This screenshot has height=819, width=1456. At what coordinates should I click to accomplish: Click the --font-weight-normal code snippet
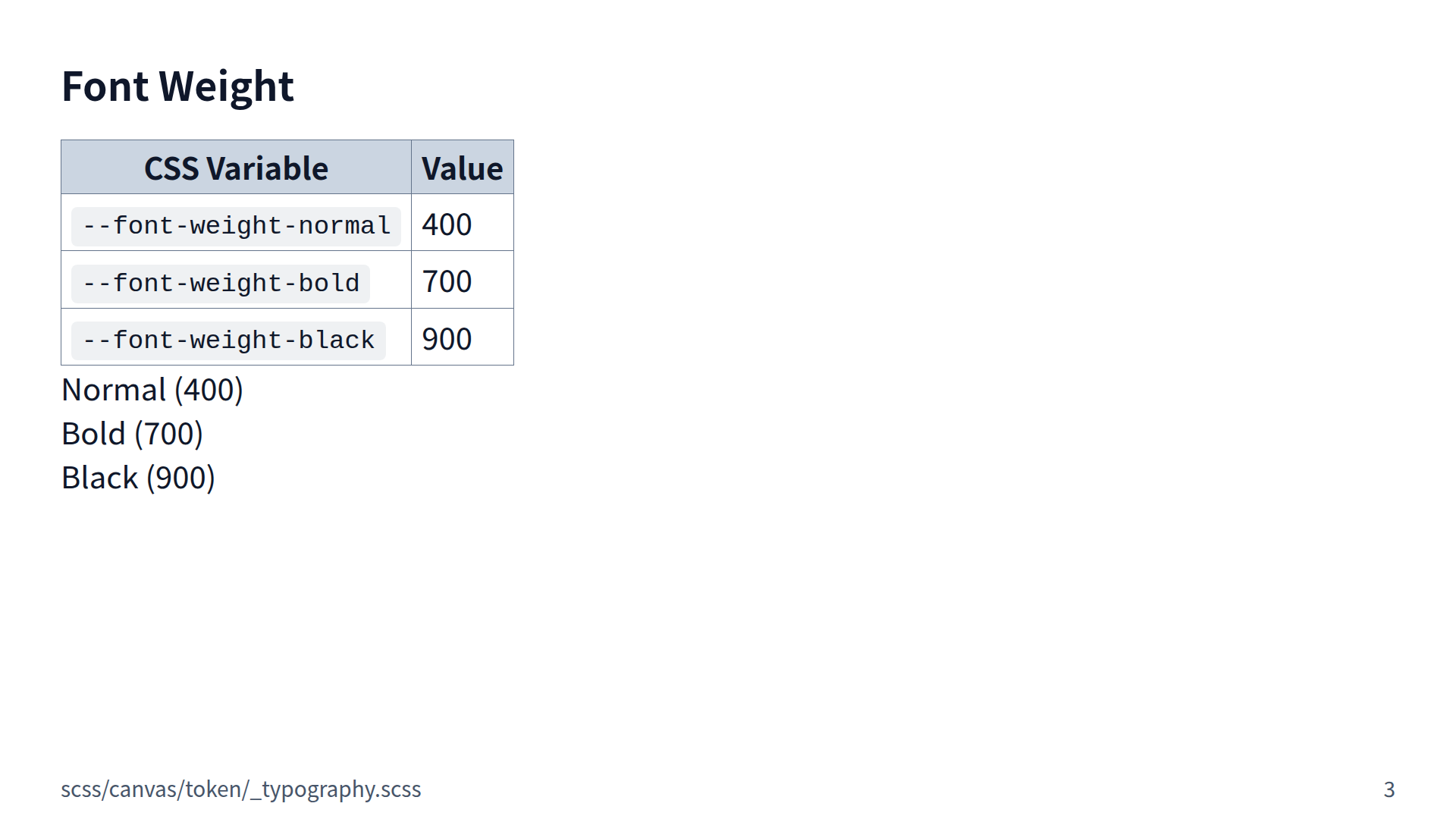[236, 226]
